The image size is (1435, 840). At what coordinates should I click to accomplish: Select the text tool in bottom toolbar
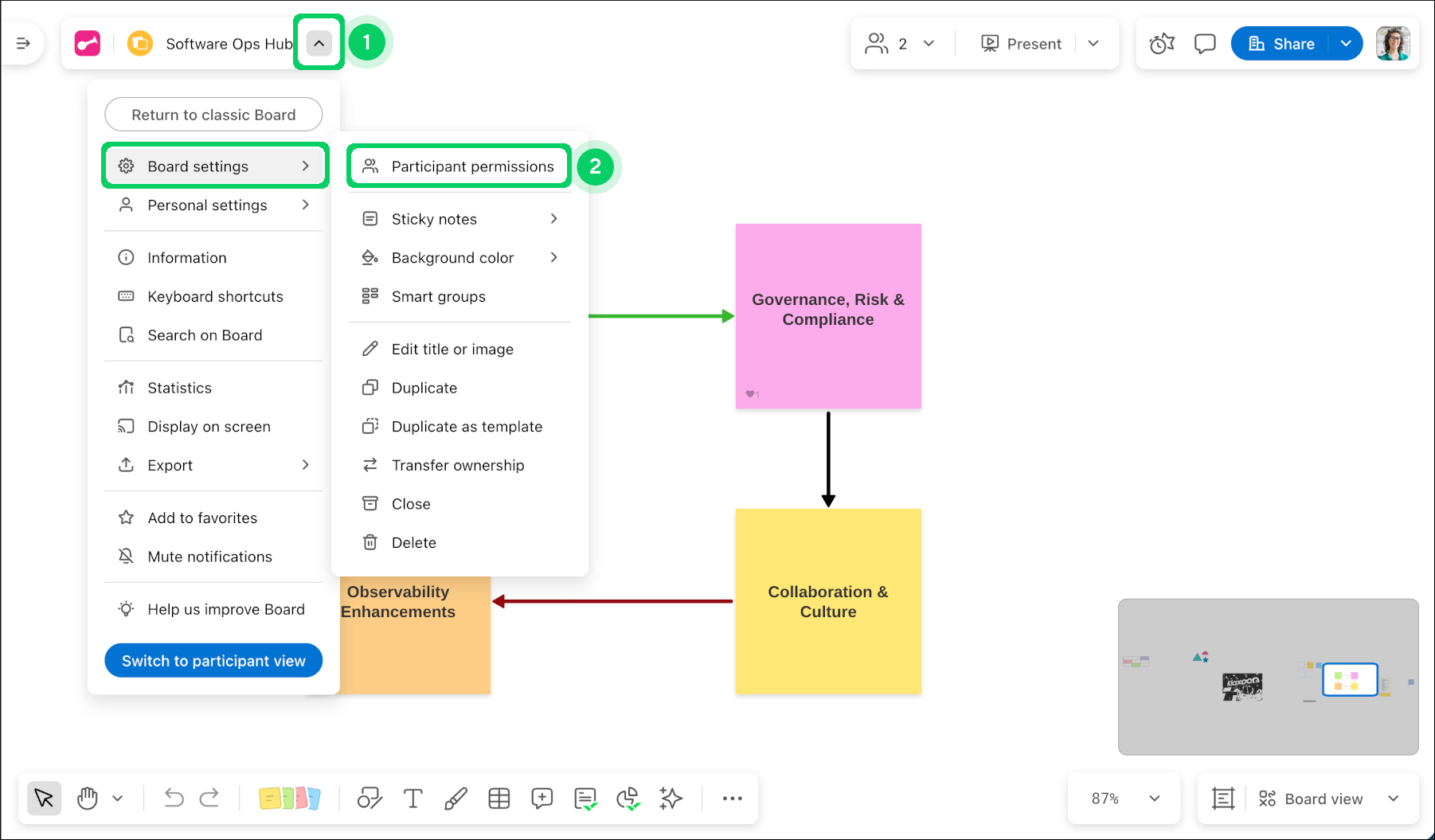pos(413,798)
